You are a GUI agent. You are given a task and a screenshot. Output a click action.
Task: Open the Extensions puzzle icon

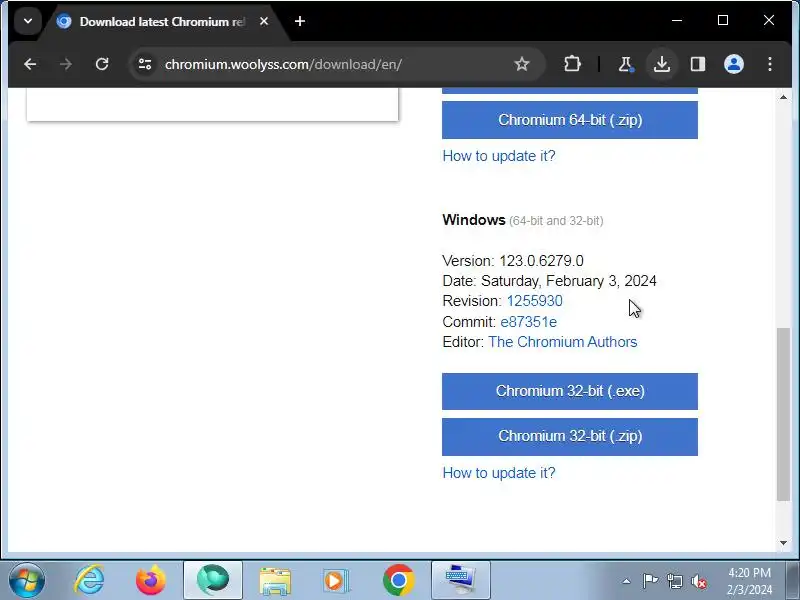[572, 64]
